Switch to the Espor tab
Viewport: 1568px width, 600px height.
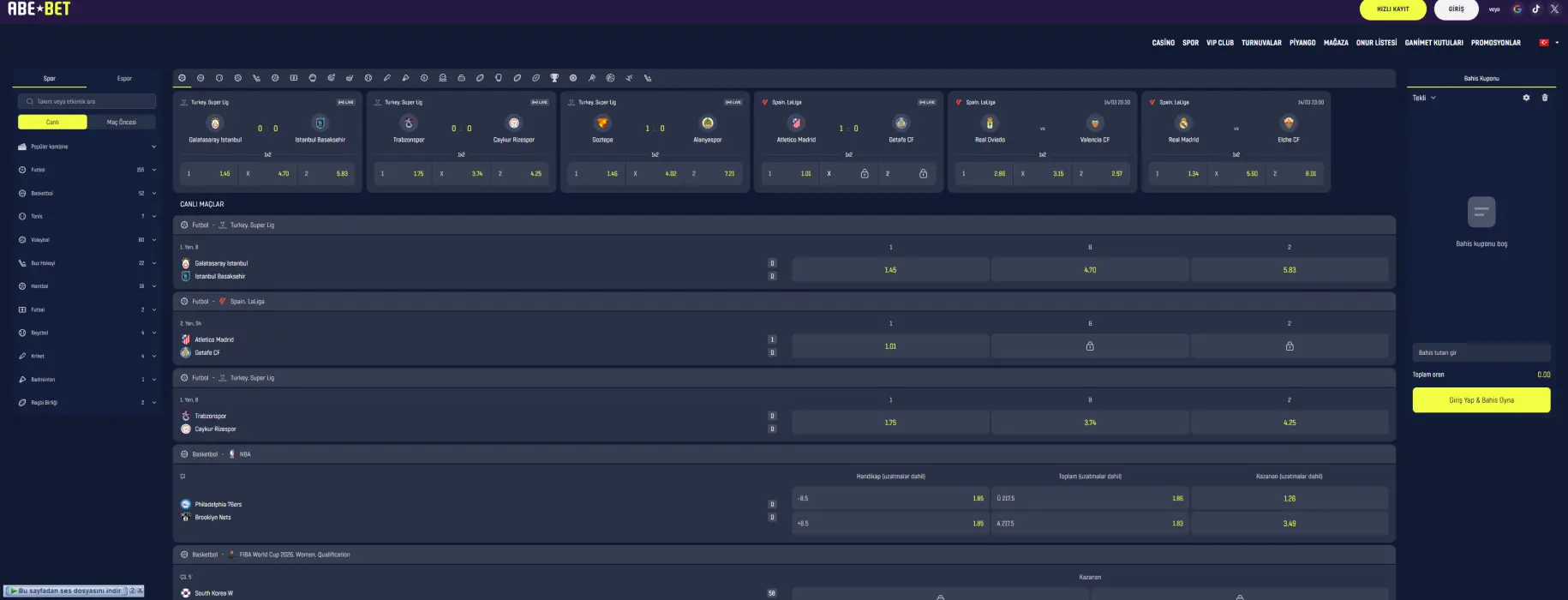pyautogui.click(x=124, y=78)
